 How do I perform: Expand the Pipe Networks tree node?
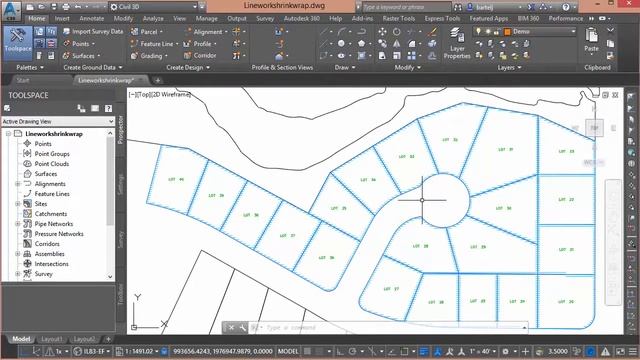point(18,224)
